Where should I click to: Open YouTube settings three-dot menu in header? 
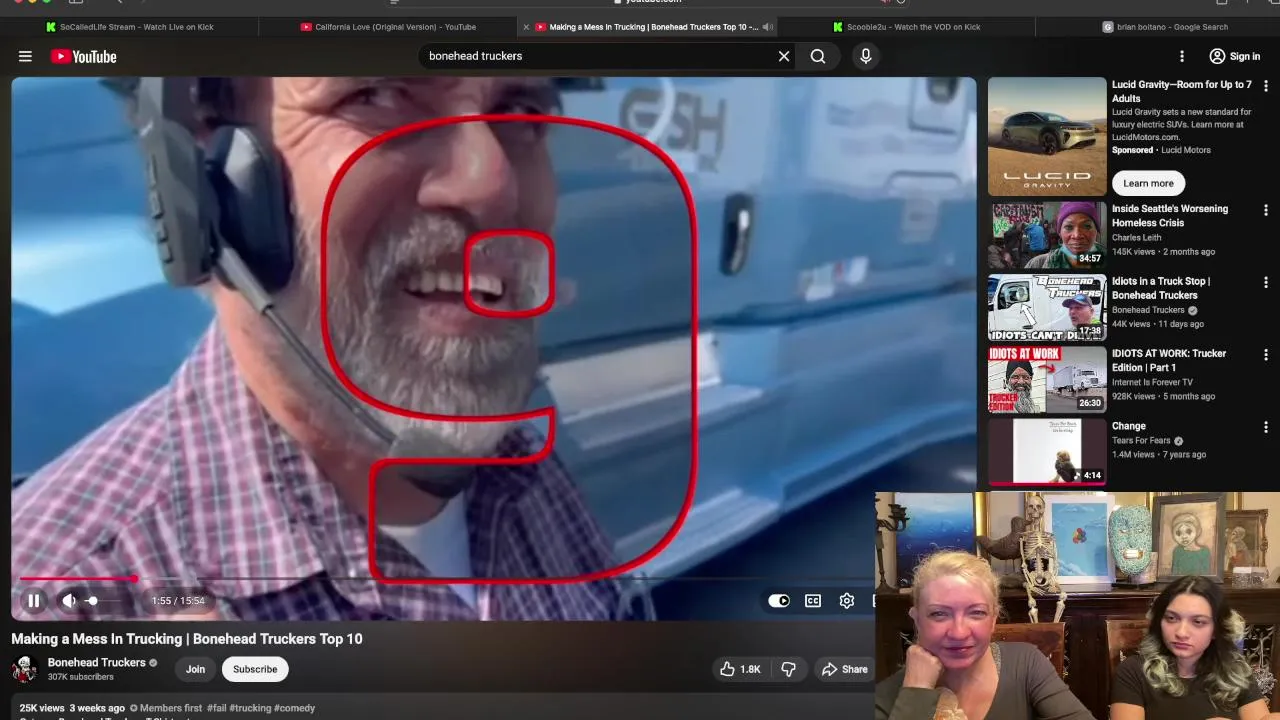pos(1182,56)
